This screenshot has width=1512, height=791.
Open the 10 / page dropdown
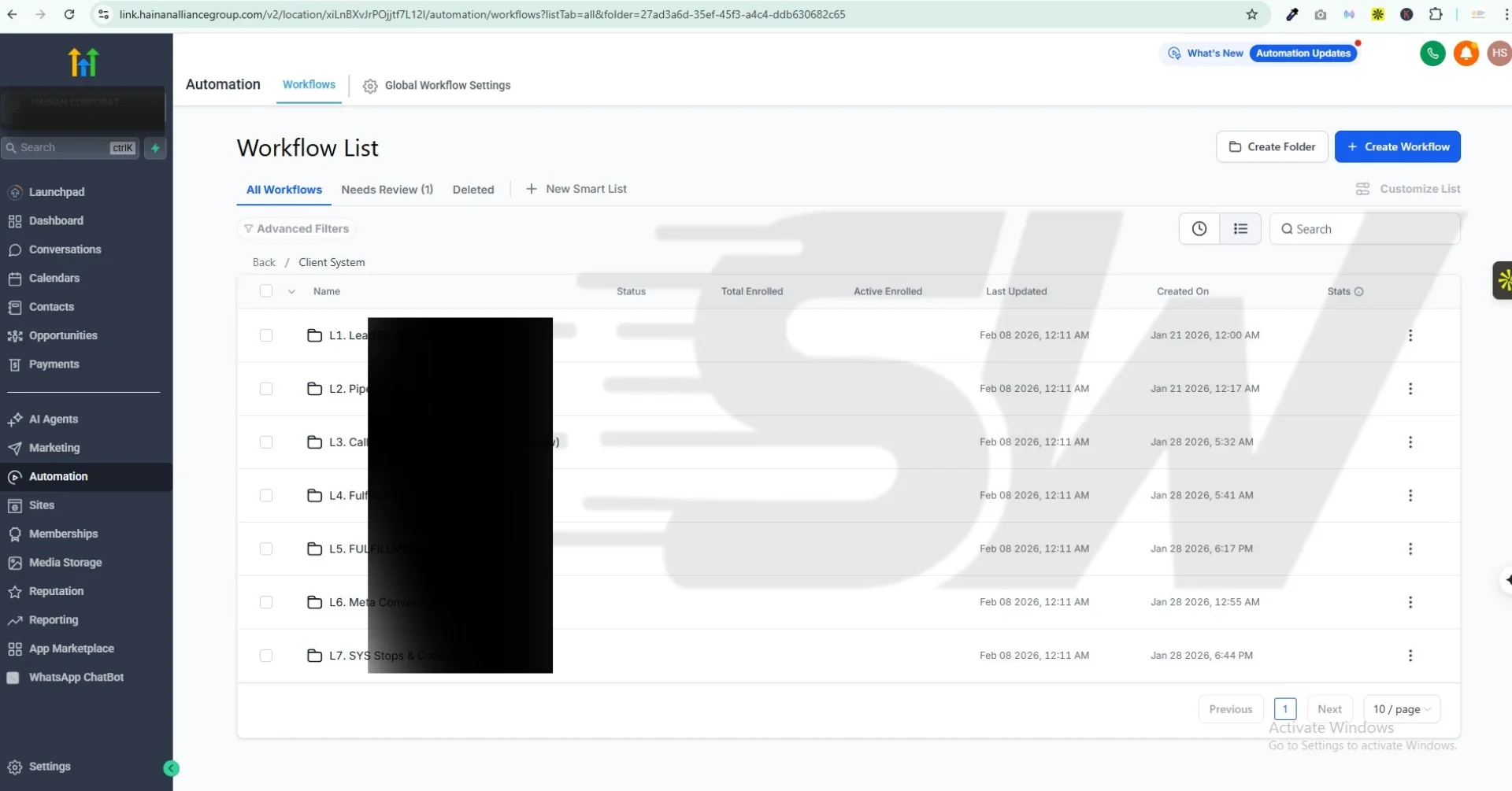(1402, 709)
